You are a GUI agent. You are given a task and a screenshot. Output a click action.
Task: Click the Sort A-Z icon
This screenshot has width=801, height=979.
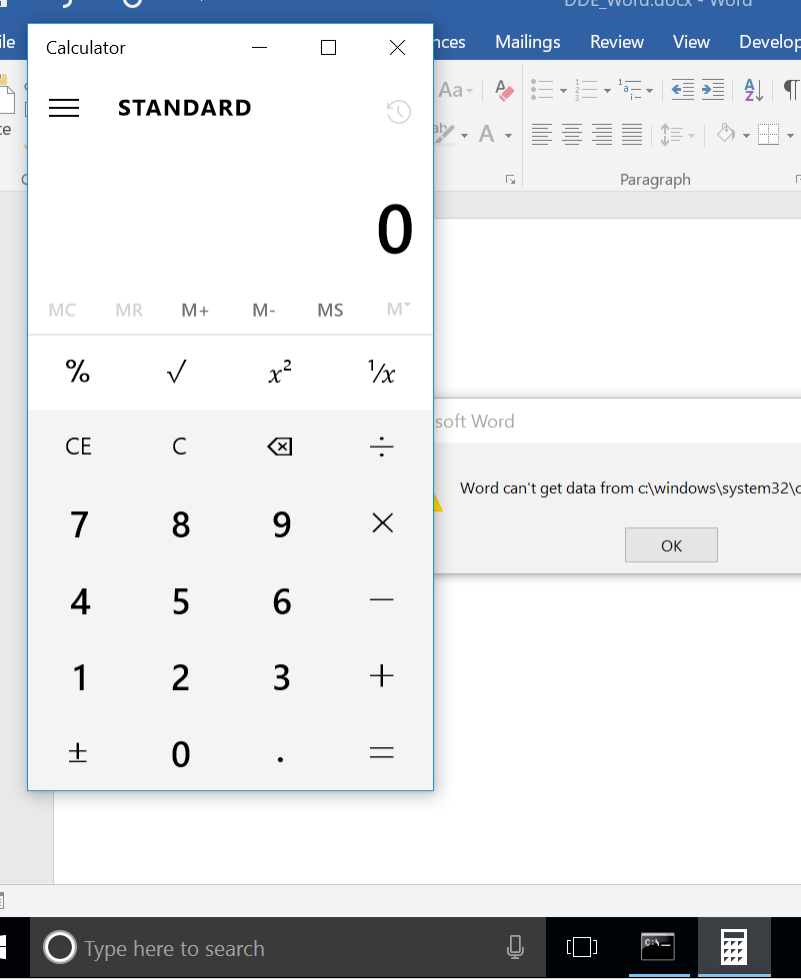tap(754, 90)
